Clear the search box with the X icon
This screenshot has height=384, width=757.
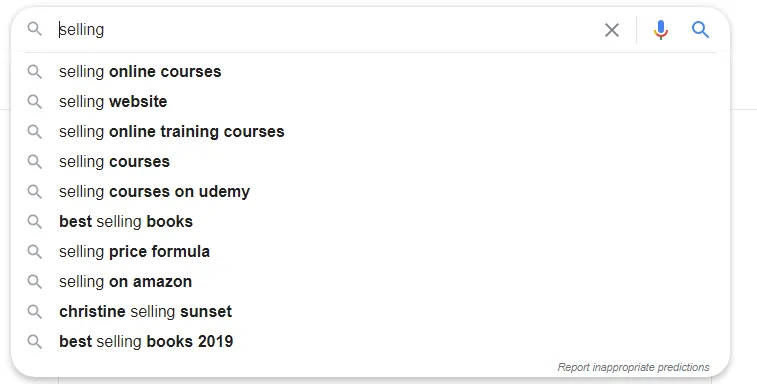tap(612, 30)
